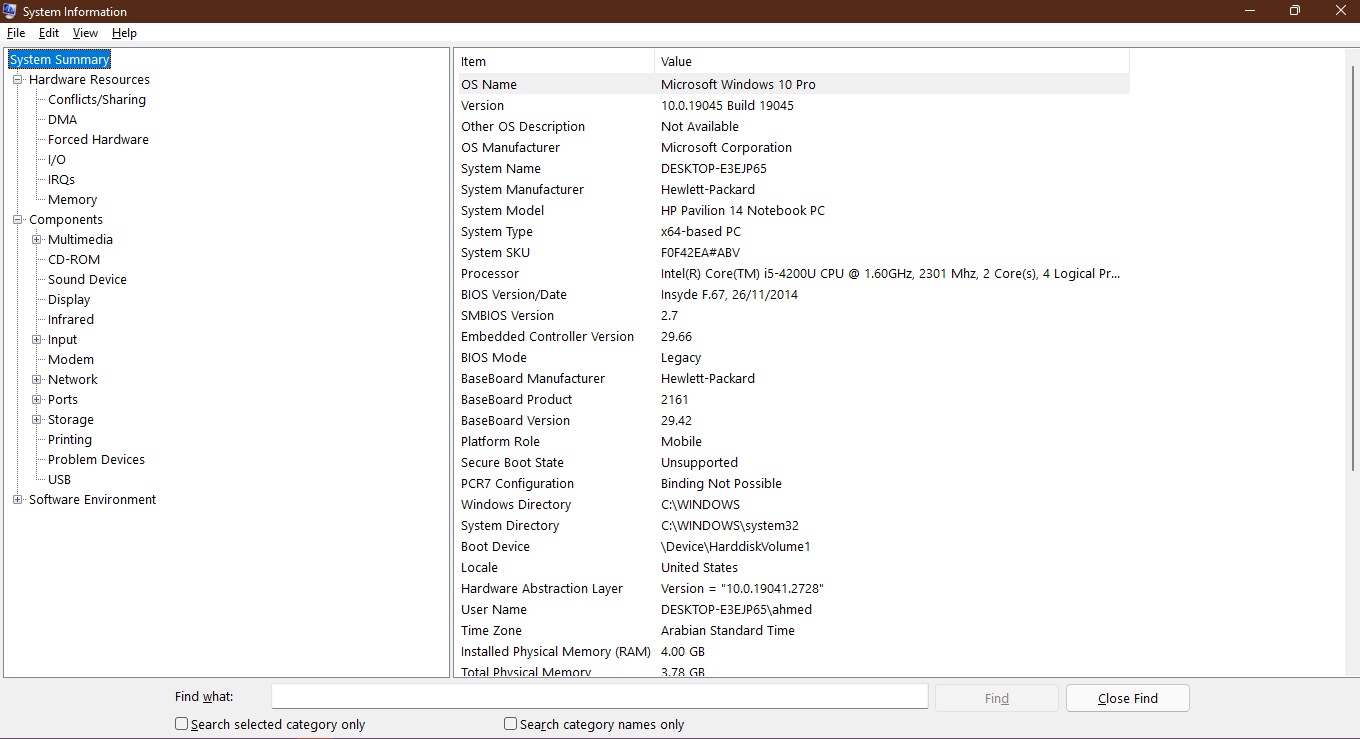Select Installed Physical Memory (RAM) row
1360x739 pixels.
[794, 652]
